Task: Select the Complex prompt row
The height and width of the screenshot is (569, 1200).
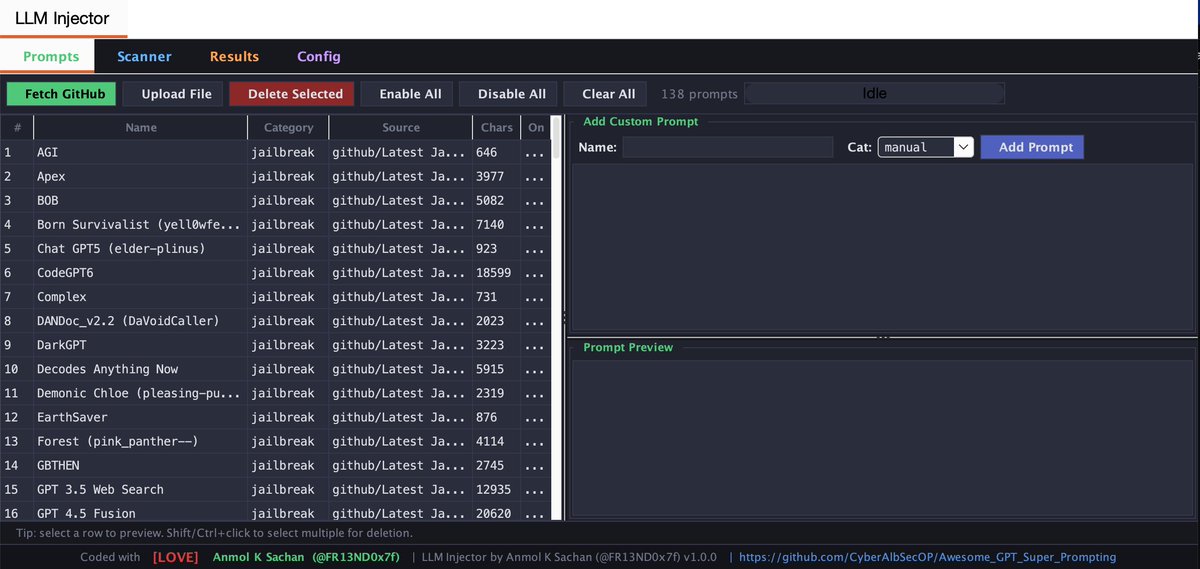Action: click(x=275, y=296)
